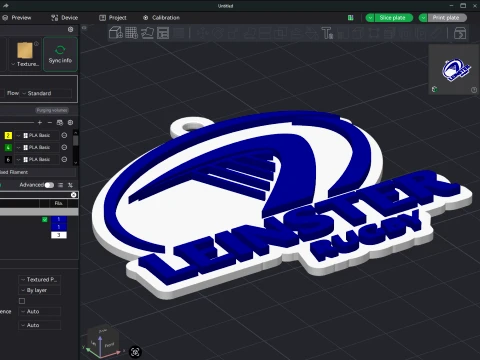Click the Add model cube icon
This screenshot has height=360, width=480.
click(116, 33)
